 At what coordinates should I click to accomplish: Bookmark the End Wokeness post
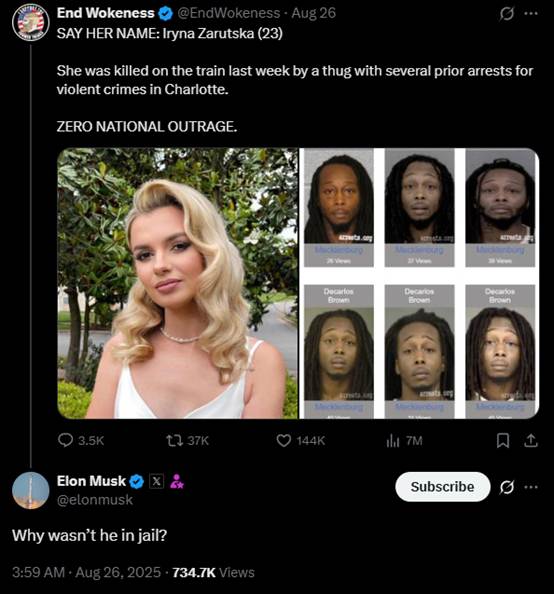click(x=503, y=440)
